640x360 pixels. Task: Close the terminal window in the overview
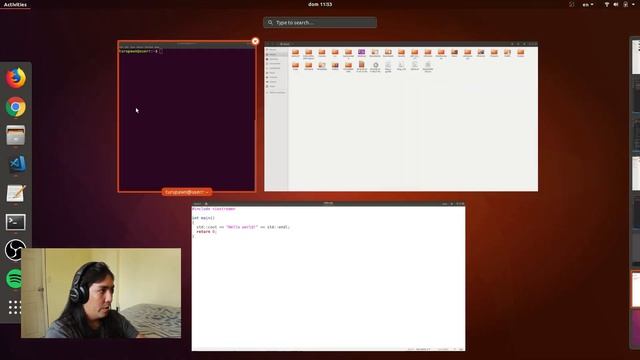[255, 41]
